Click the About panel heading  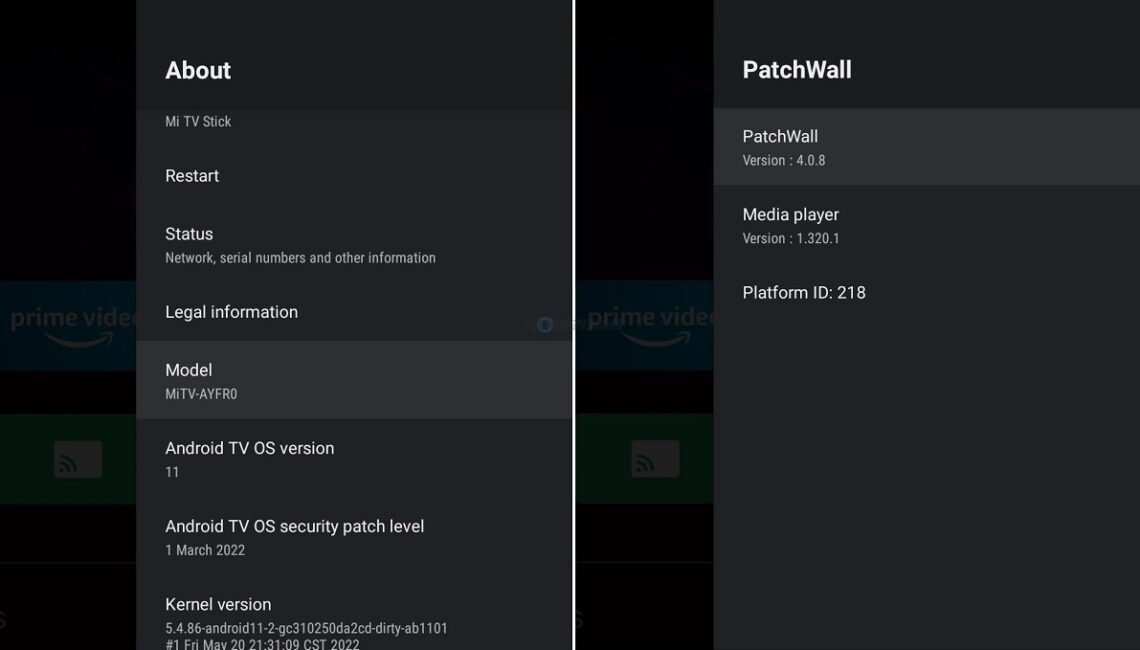tap(198, 70)
